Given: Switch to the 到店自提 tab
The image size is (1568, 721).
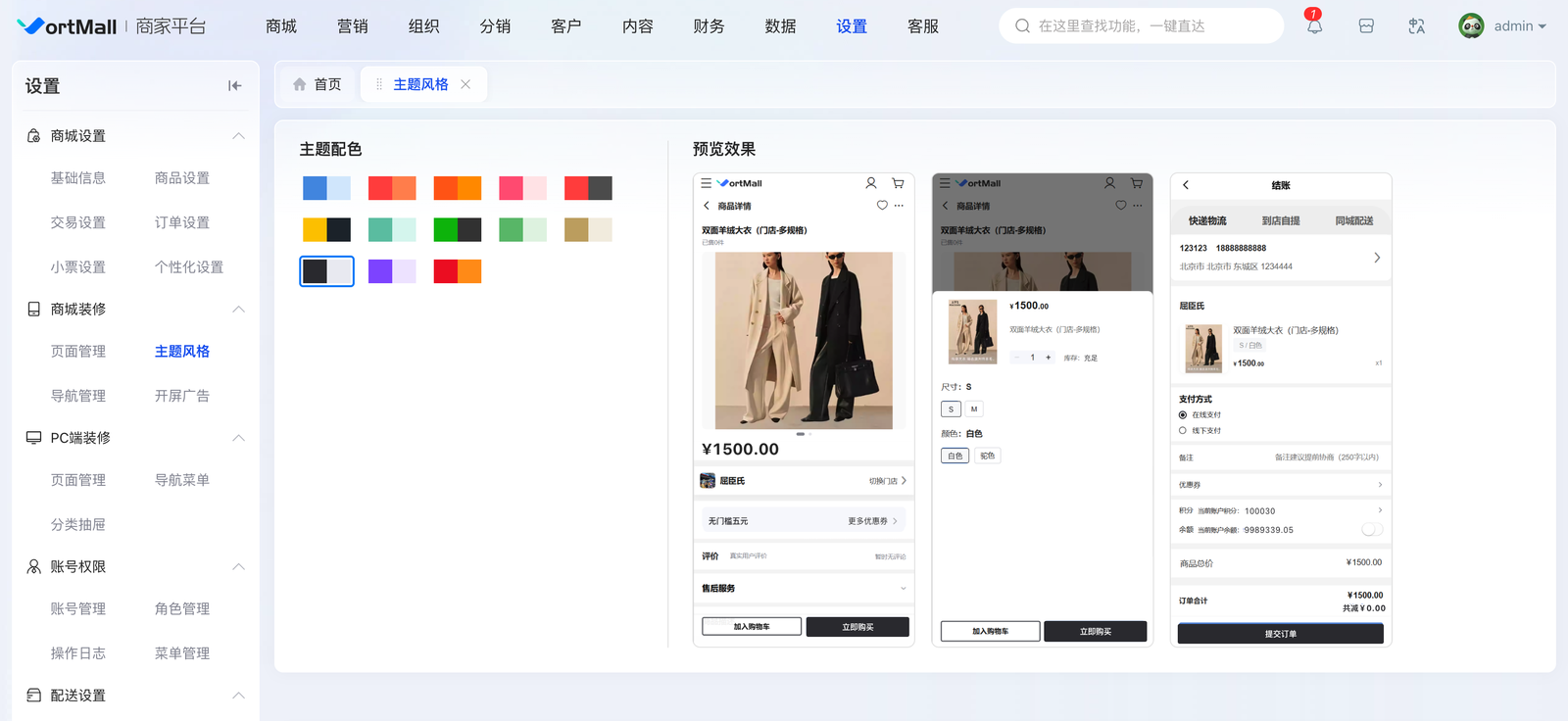Looking at the screenshot, I should tap(1281, 221).
